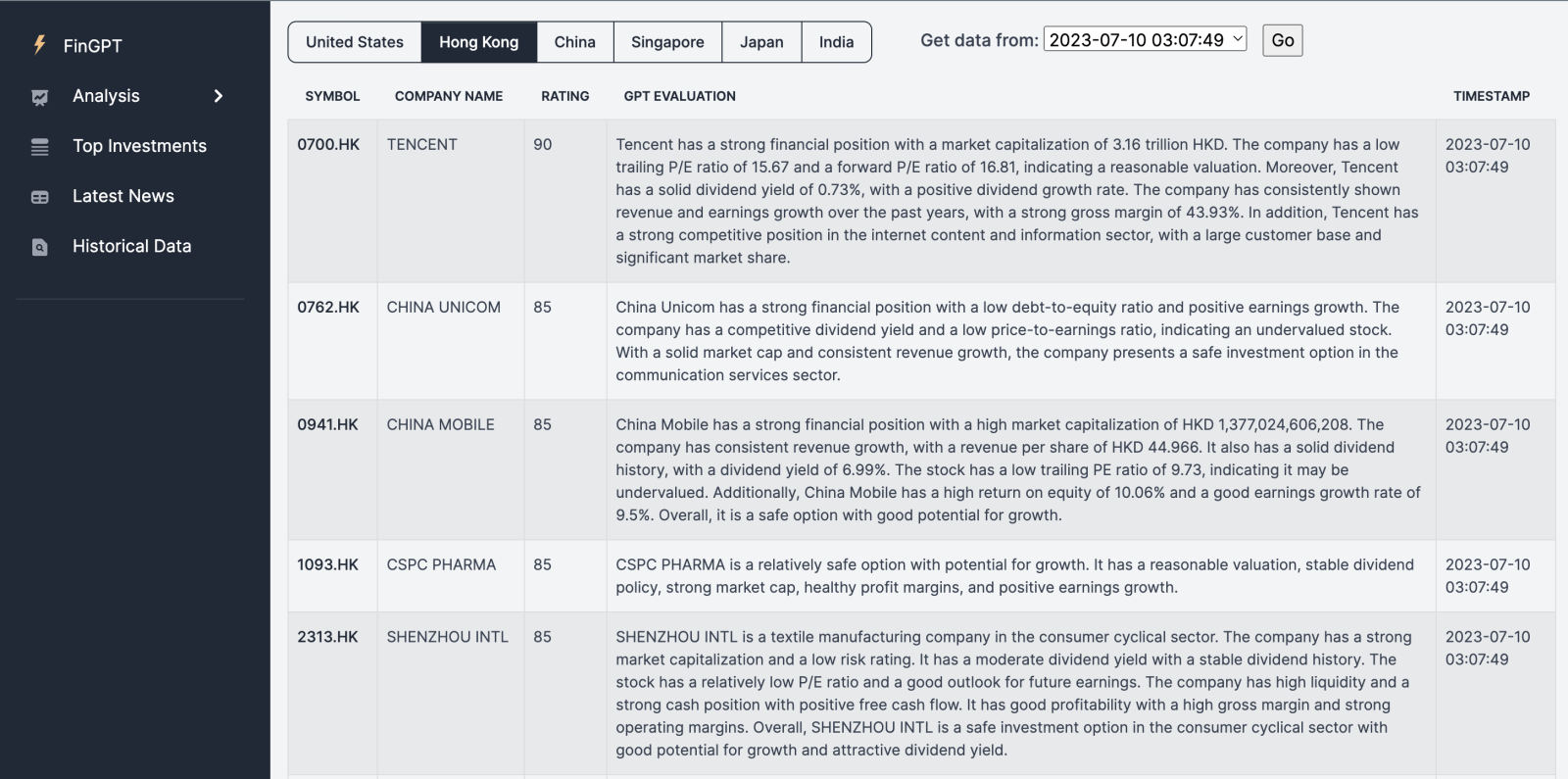Switch to the India tab
This screenshot has width=1568, height=779.
pos(836,42)
